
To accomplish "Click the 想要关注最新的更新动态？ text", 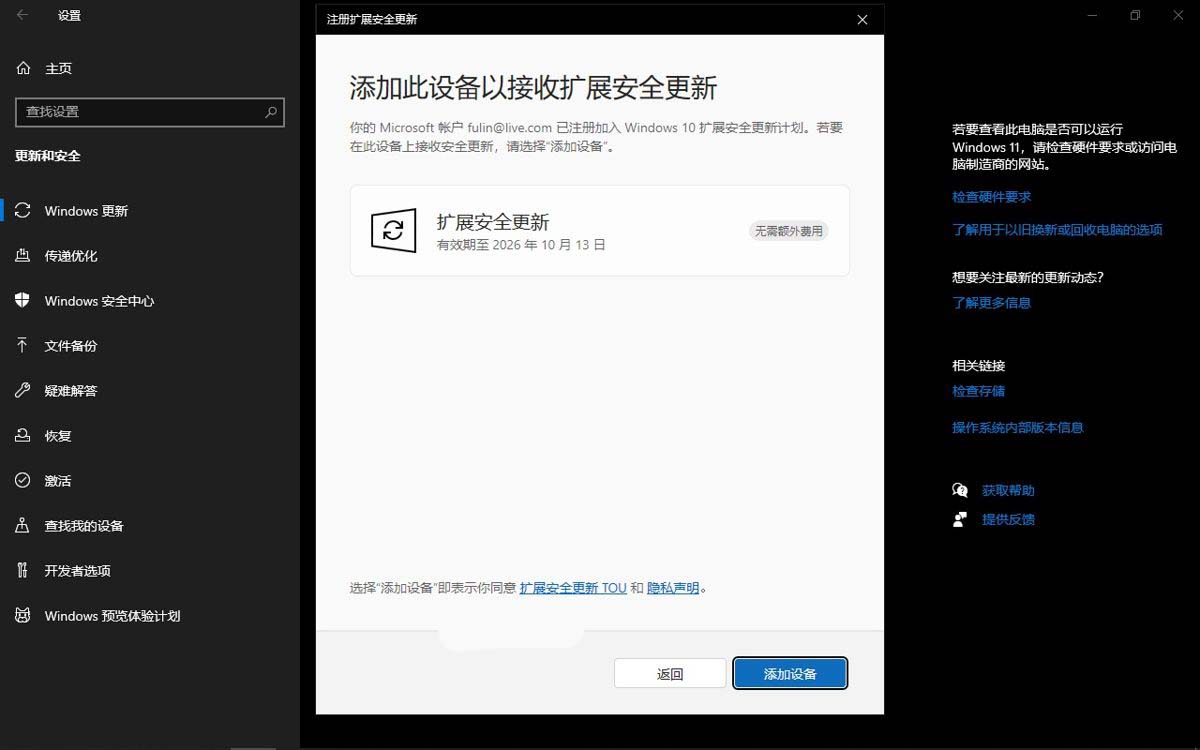I will click(x=1028, y=277).
